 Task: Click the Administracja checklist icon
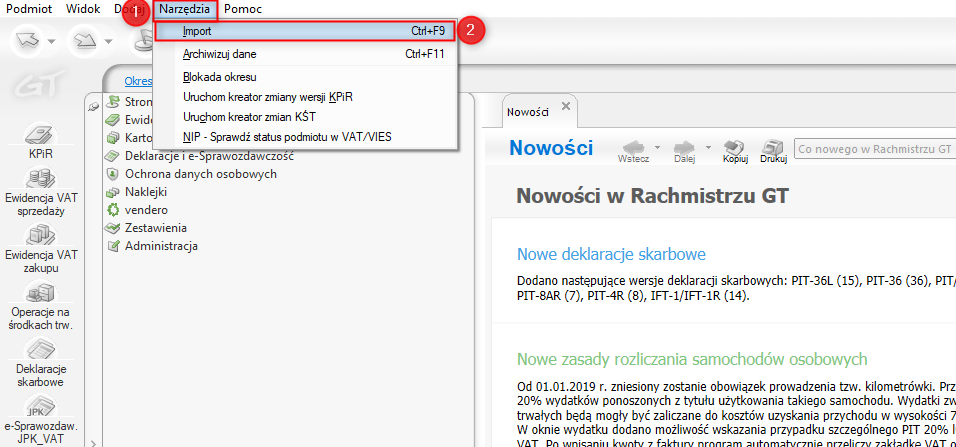click(113, 246)
